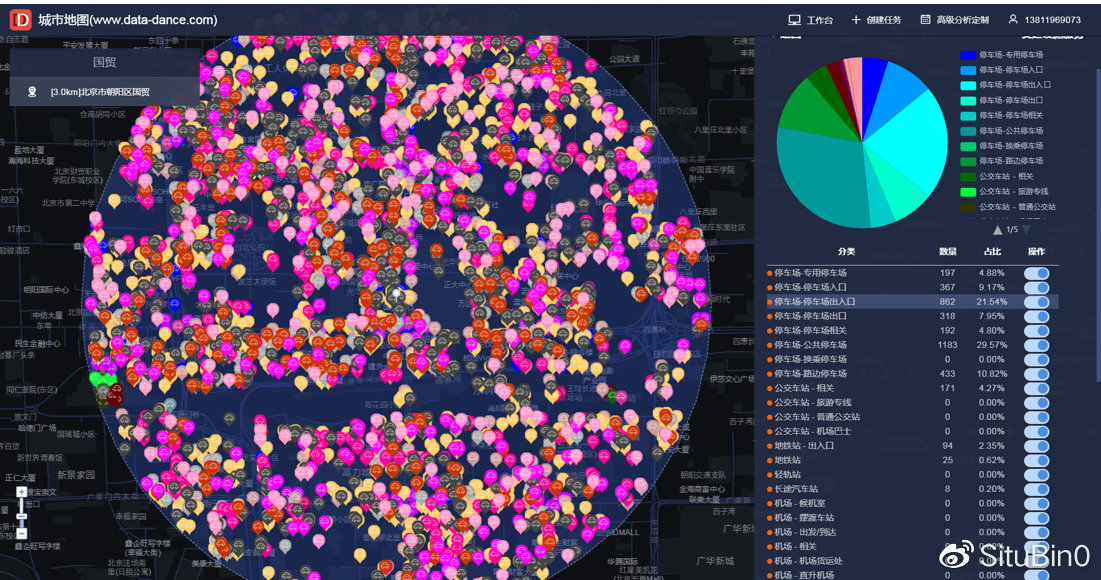Click the large teal pie chart slice
Image resolution: width=1101 pixels, height=580 pixels.
click(x=822, y=176)
